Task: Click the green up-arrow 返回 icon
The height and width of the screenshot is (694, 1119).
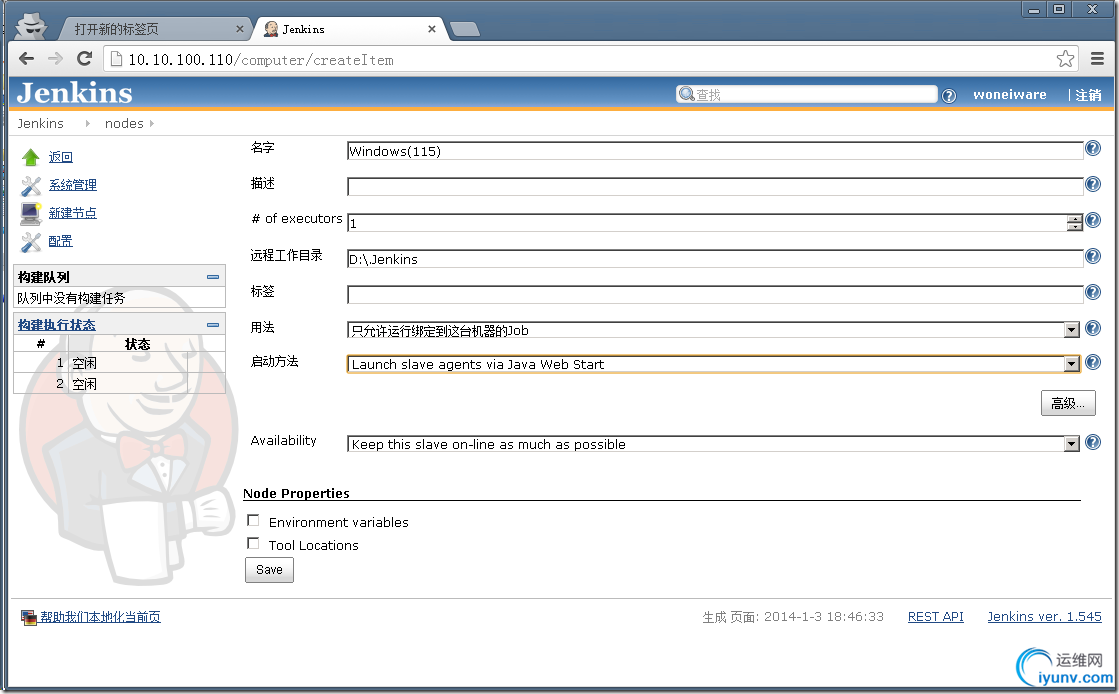Action: 31,157
